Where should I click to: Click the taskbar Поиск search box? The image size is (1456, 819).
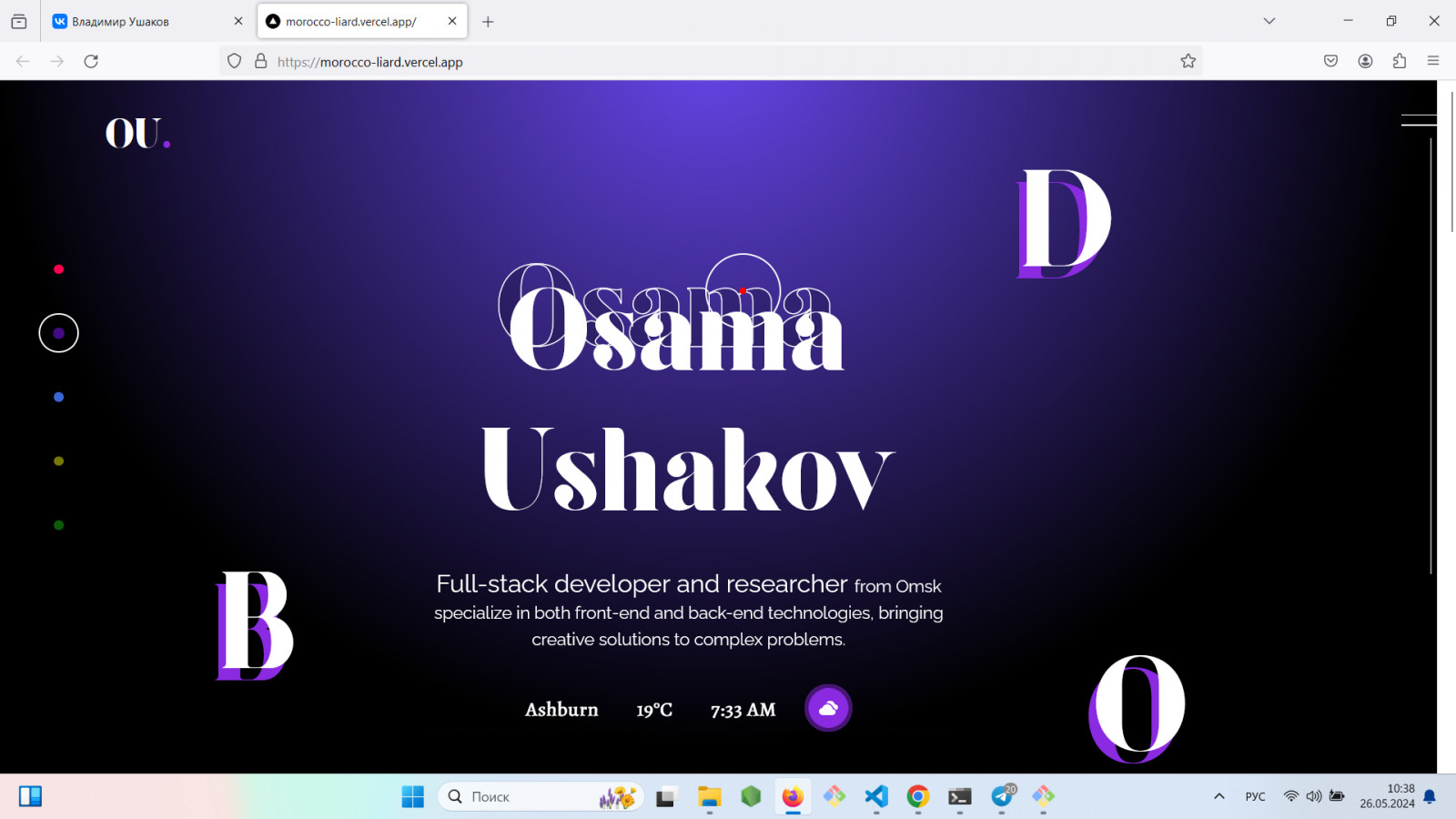pyautogui.click(x=541, y=796)
